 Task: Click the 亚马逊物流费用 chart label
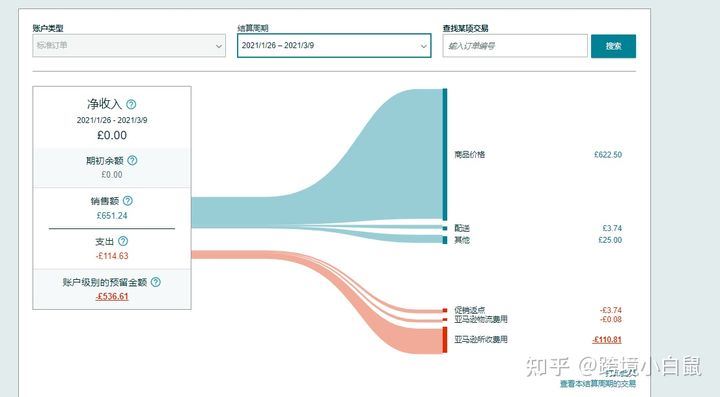tap(481, 319)
